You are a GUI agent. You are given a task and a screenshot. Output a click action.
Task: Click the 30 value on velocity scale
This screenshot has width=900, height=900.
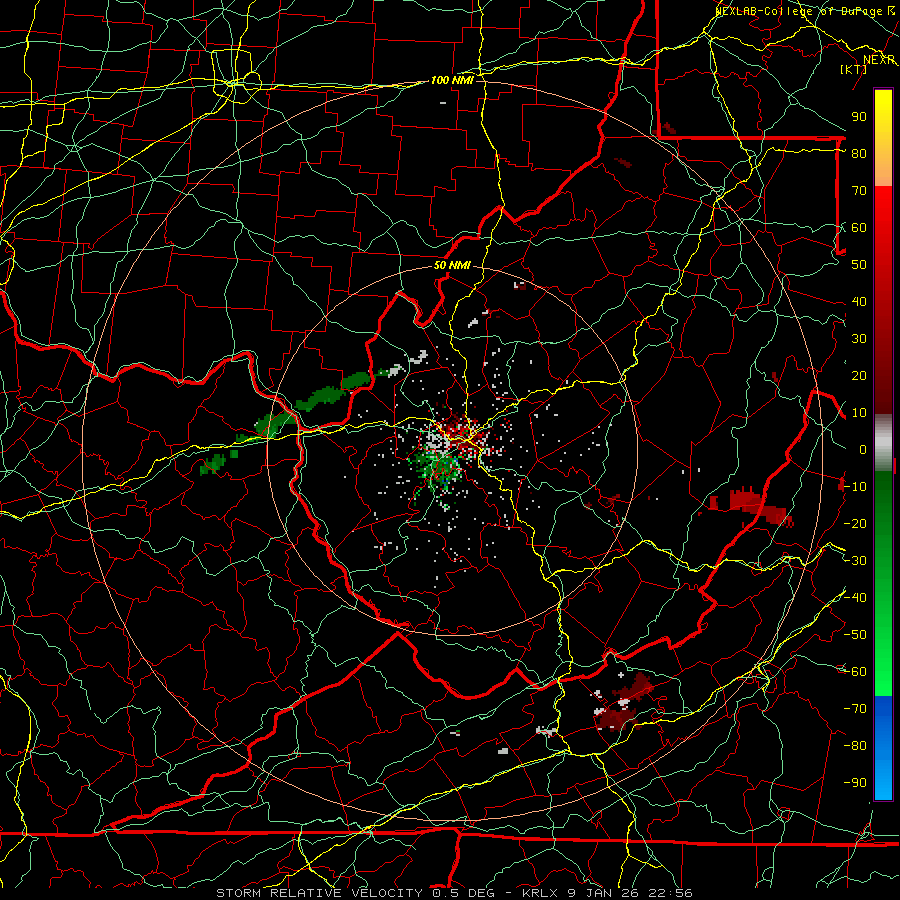pos(859,339)
